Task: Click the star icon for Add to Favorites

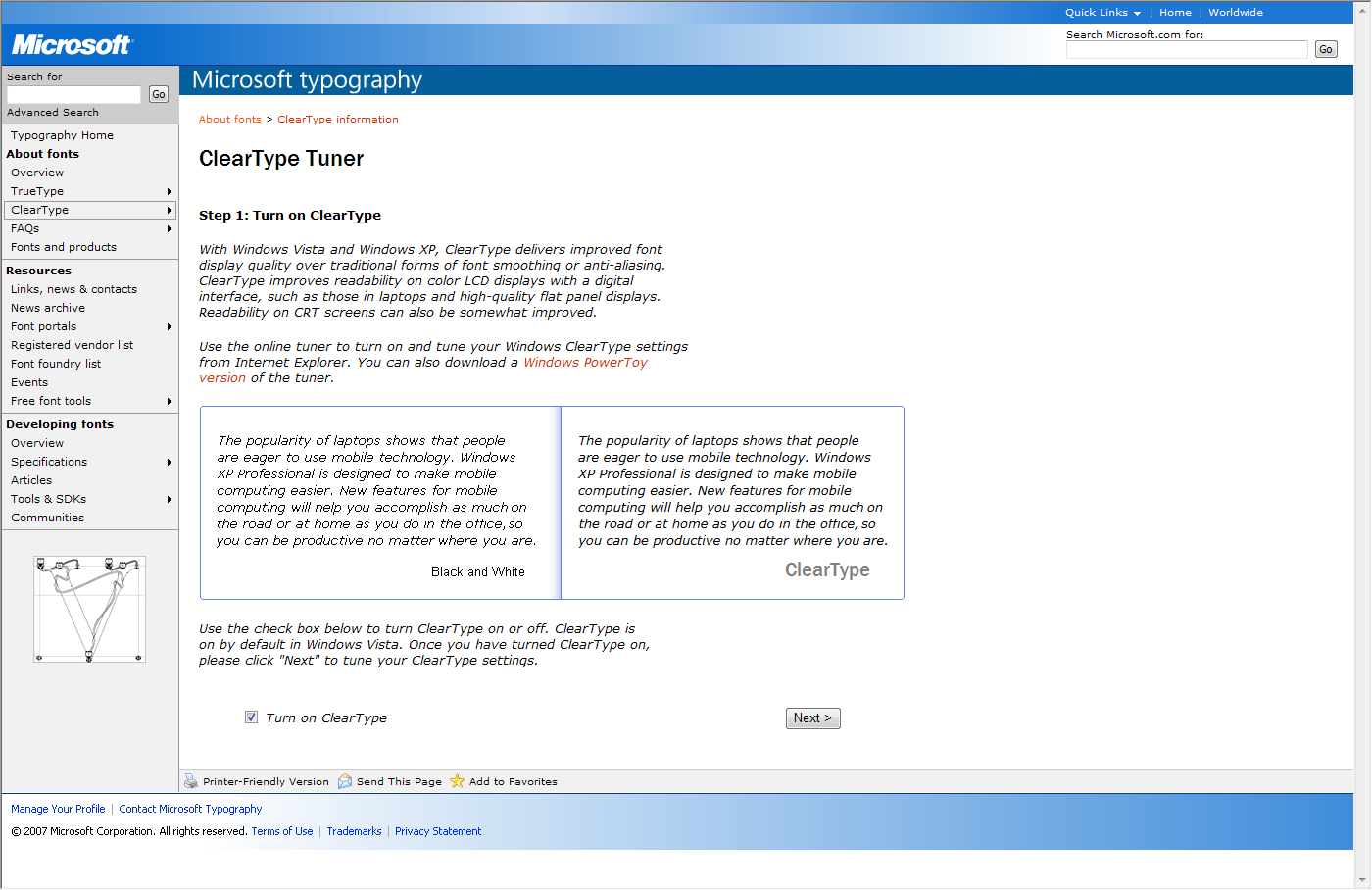Action: coord(457,781)
